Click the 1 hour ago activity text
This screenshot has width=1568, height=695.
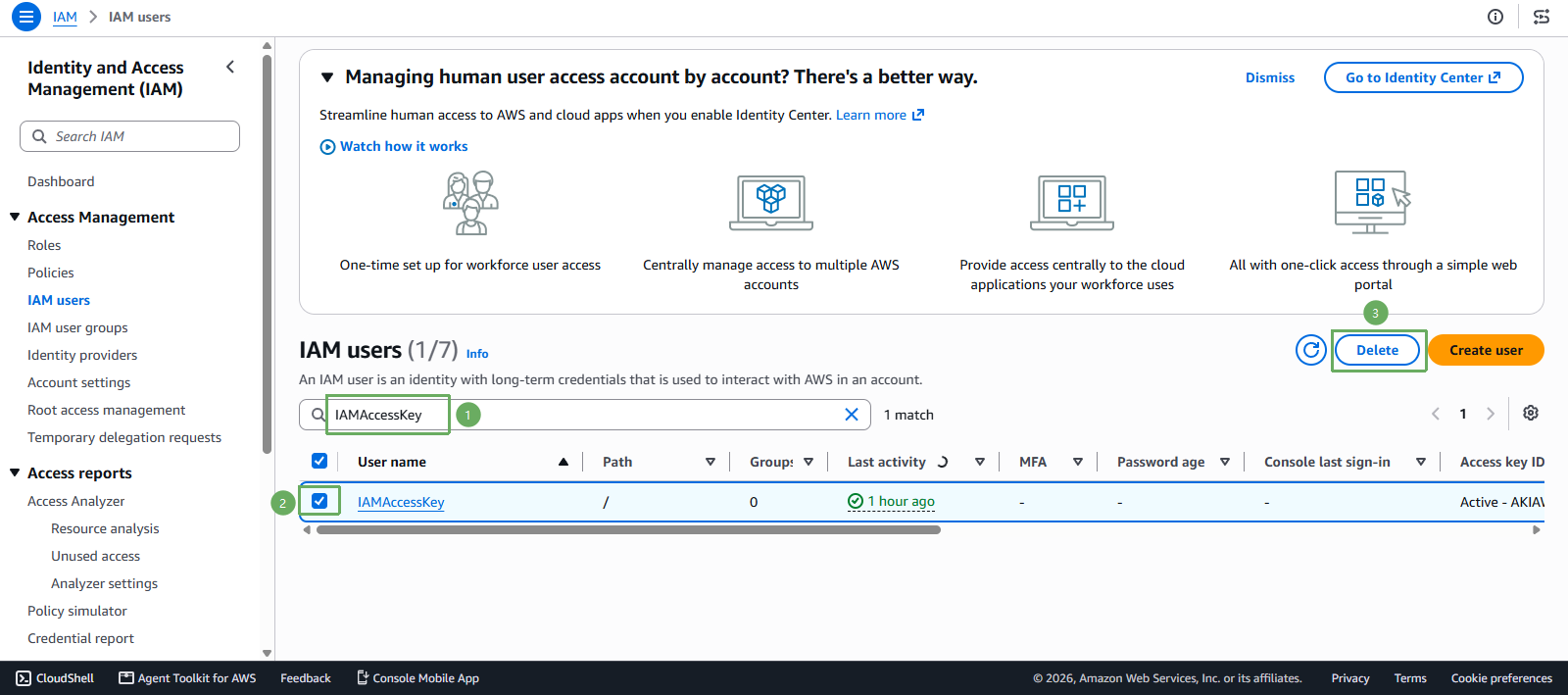click(x=901, y=502)
